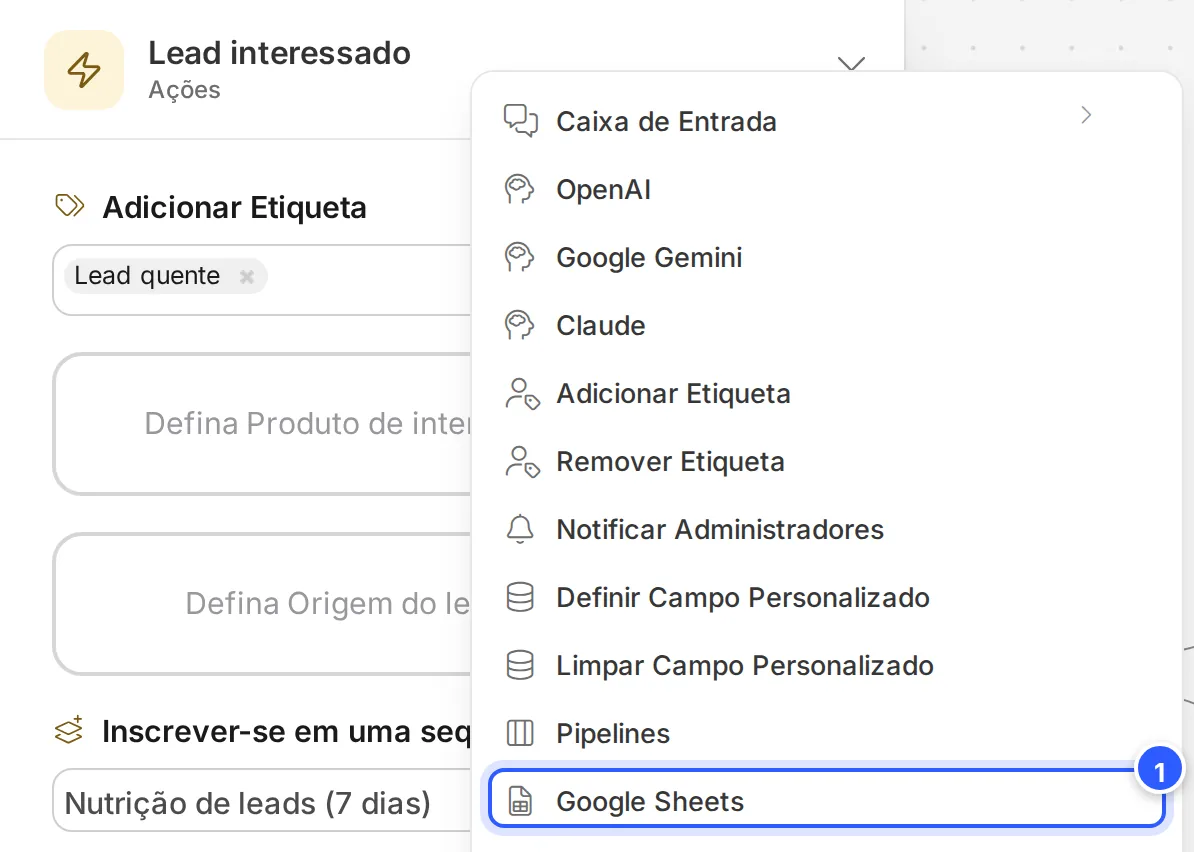Image resolution: width=1194 pixels, height=852 pixels.
Task: Click the Adicionar Etiqueta person-tag icon in menu
Action: pyautogui.click(x=522, y=394)
